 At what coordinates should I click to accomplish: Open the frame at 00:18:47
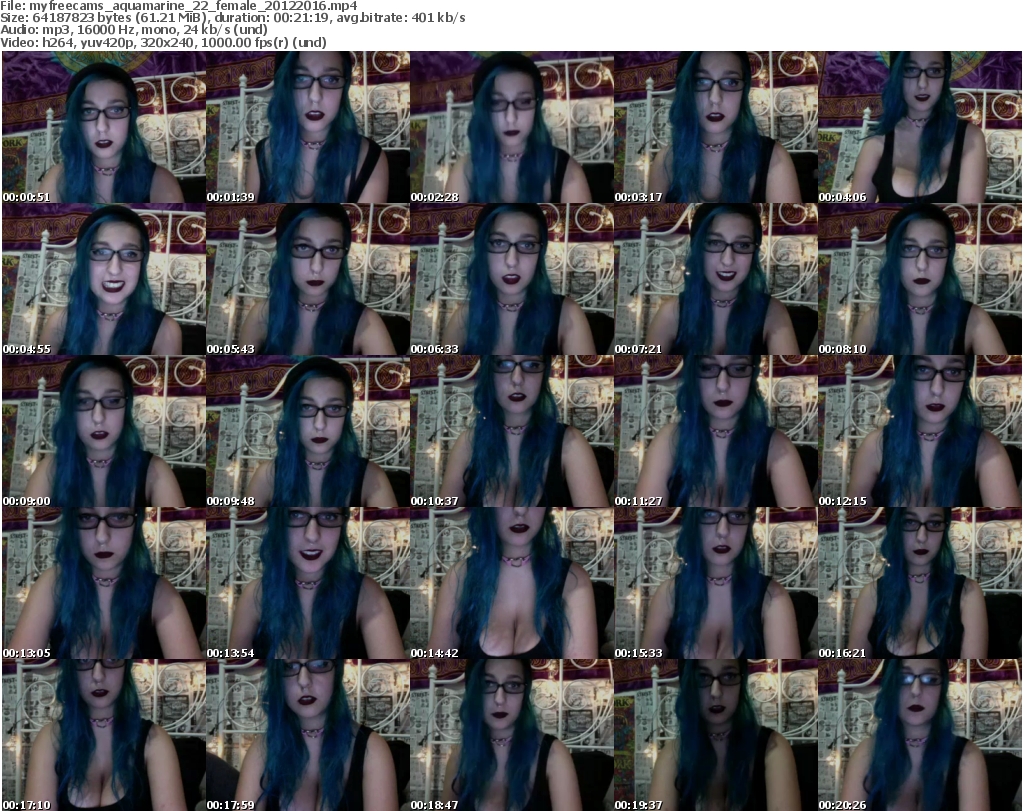pos(511,735)
